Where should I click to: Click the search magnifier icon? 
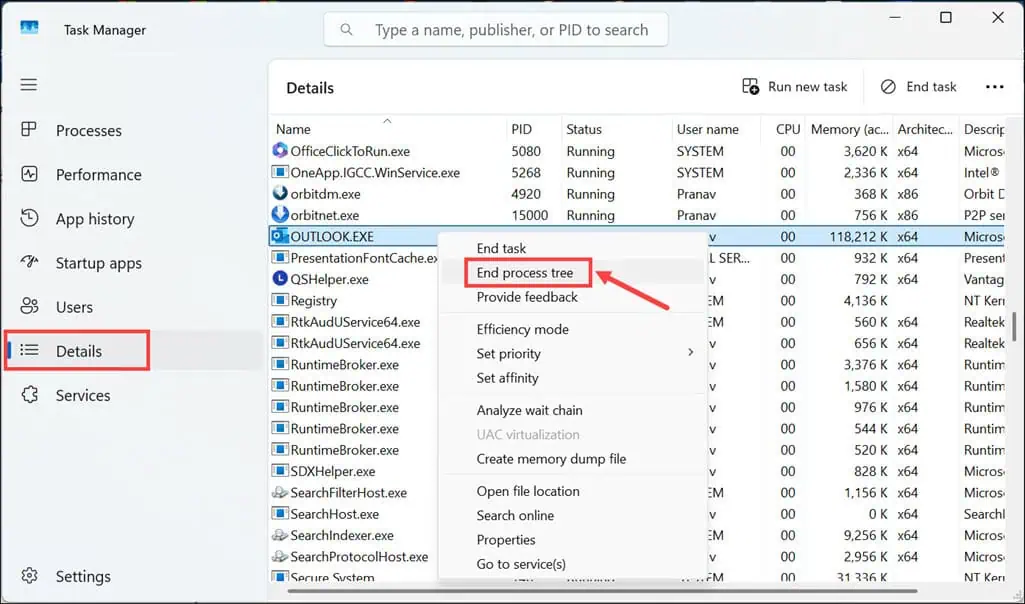(346, 29)
